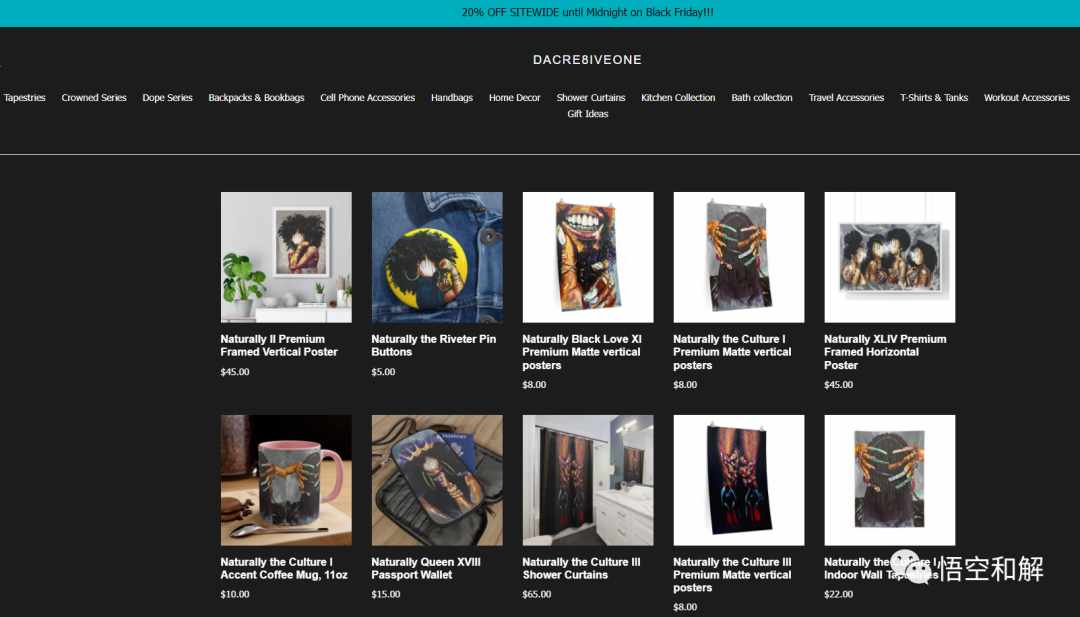View the Shower Curtains category

(x=591, y=98)
